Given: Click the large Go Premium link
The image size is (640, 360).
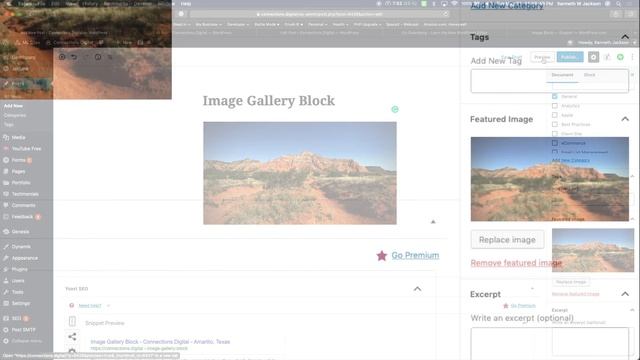Looking at the screenshot, I should [x=415, y=256].
